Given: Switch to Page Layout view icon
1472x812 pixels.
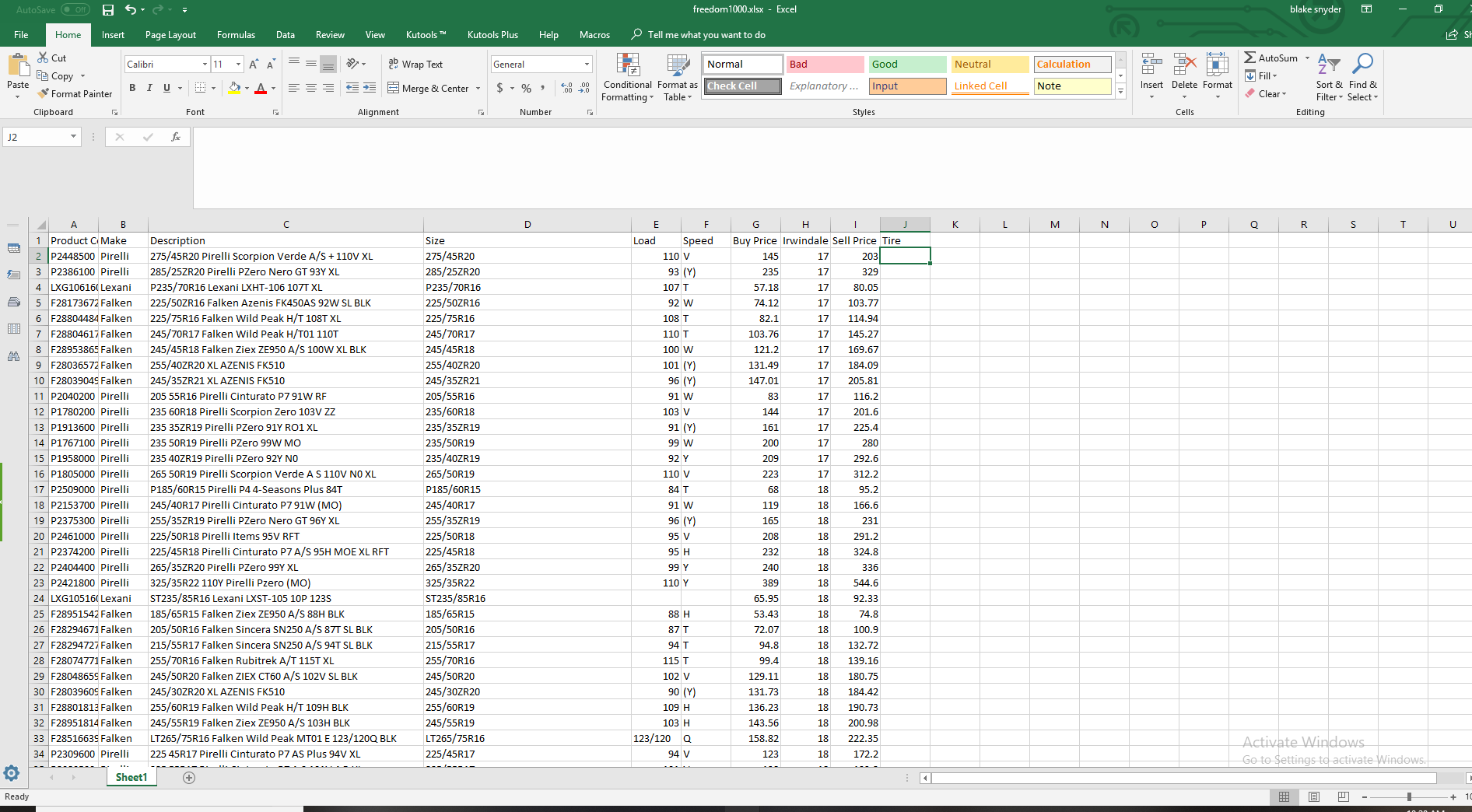Looking at the screenshot, I should 1314,797.
